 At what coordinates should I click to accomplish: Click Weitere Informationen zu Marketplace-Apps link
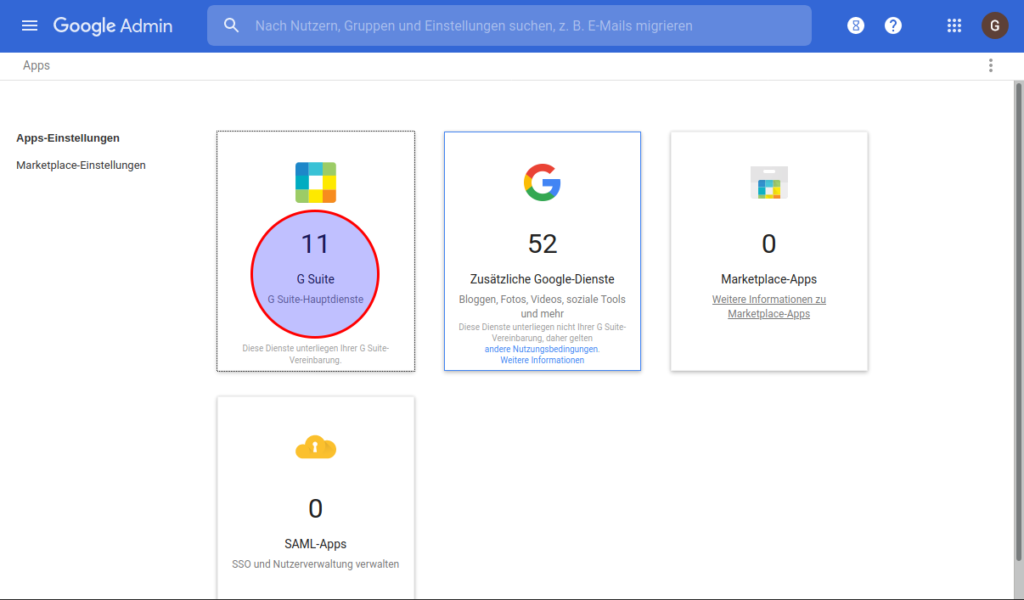(769, 306)
